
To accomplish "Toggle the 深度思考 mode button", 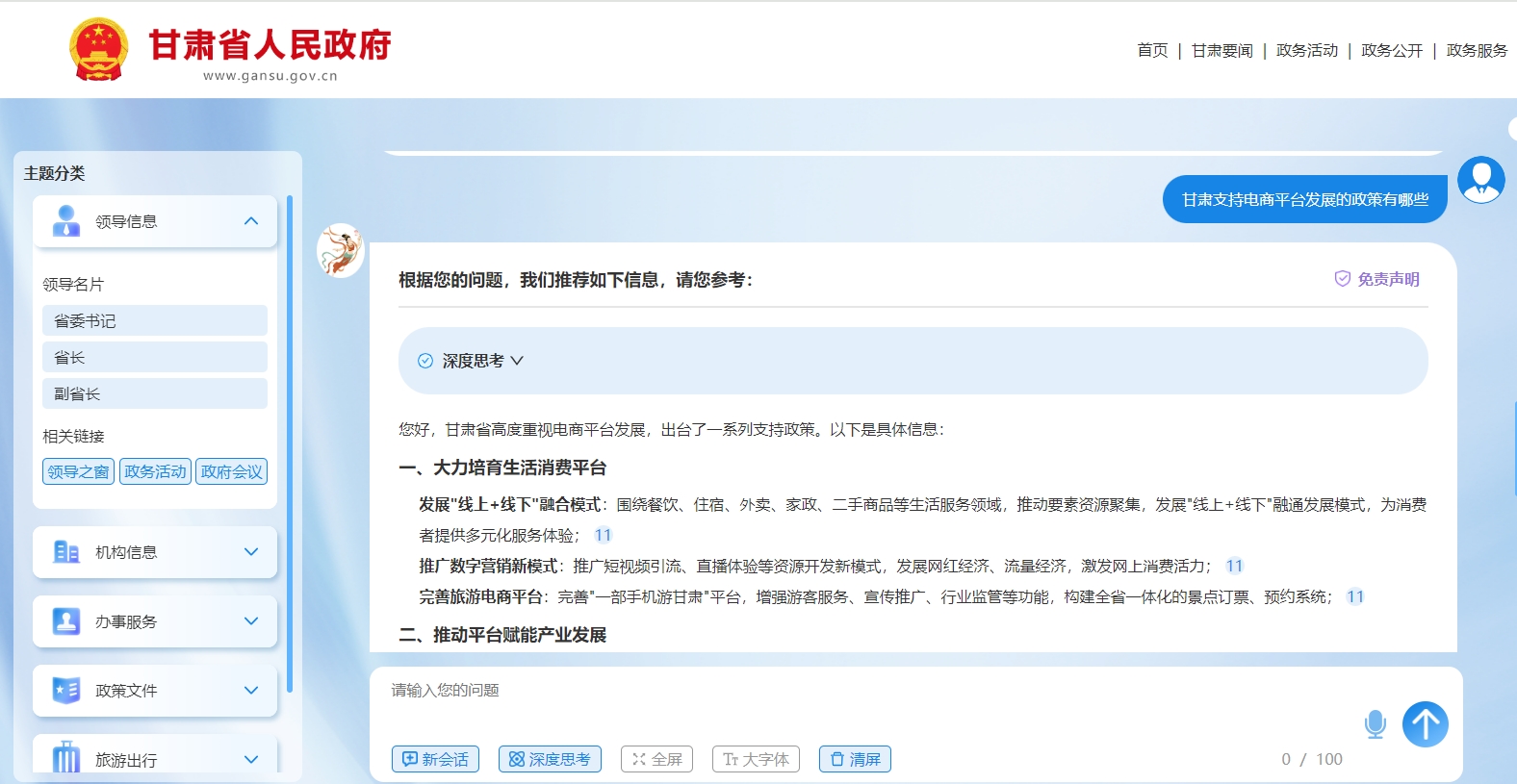I will point(550,759).
